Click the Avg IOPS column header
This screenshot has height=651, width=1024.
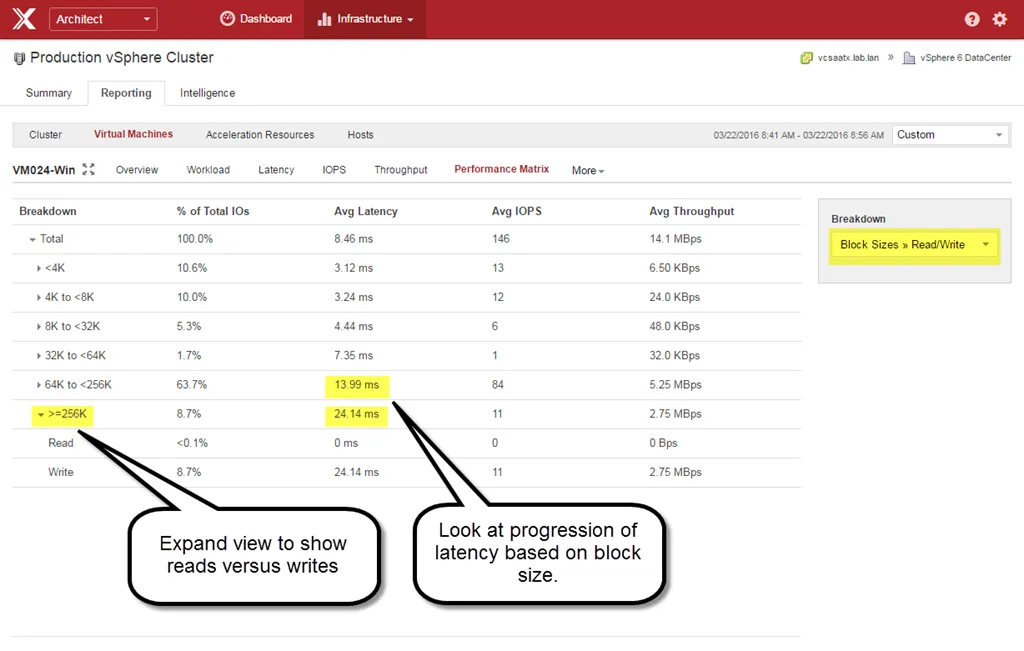click(x=517, y=211)
